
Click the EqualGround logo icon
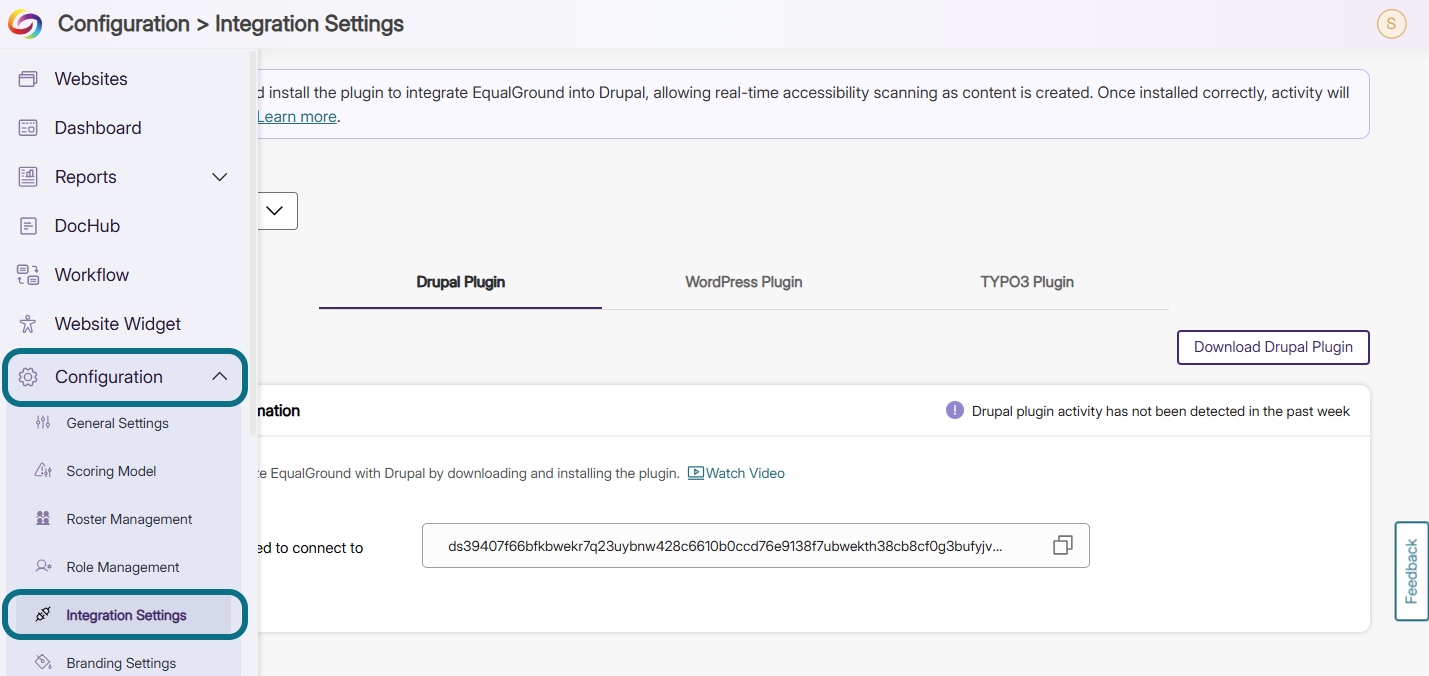pos(25,24)
